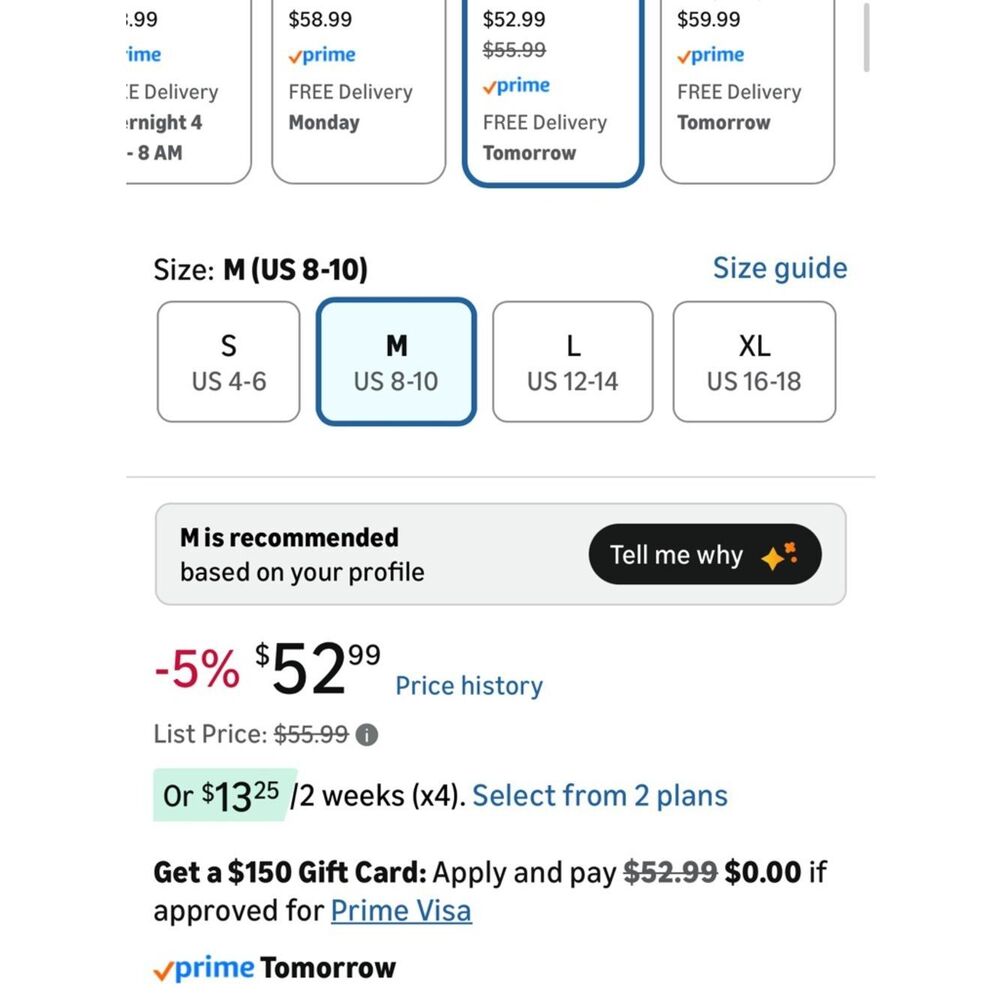
Task: Choose size XL US 16-18
Action: click(x=754, y=362)
